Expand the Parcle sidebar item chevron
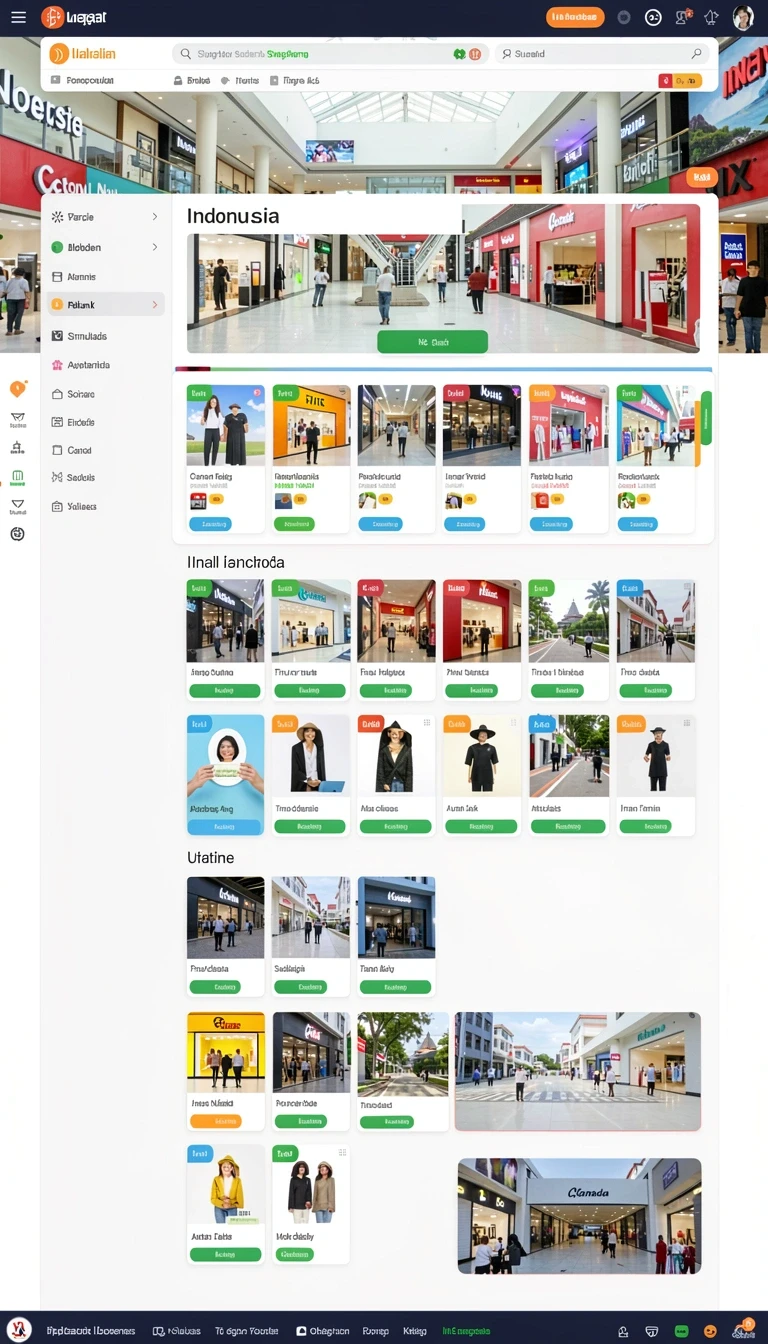 [x=155, y=217]
